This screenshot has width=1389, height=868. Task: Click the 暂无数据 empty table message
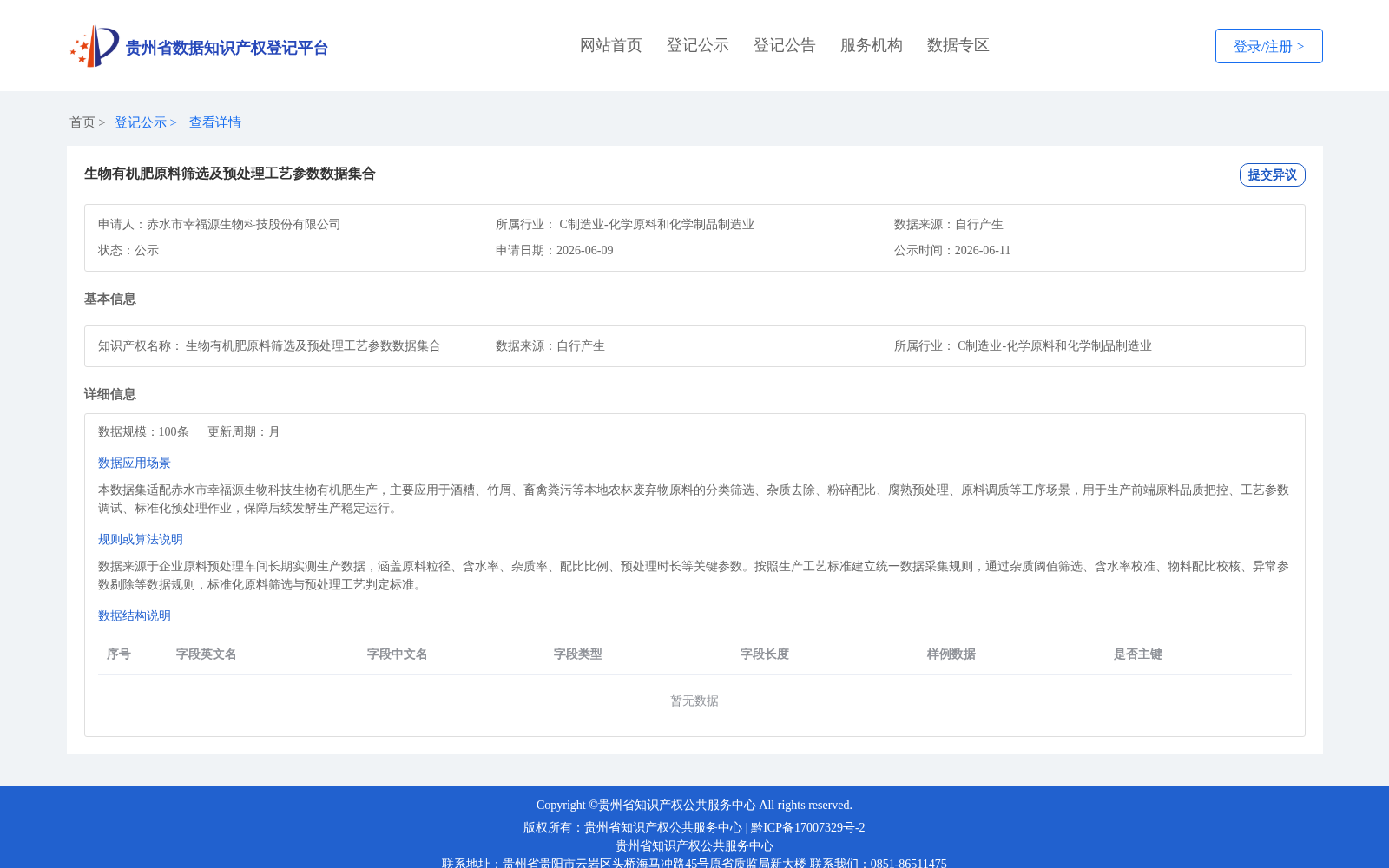pos(694,700)
